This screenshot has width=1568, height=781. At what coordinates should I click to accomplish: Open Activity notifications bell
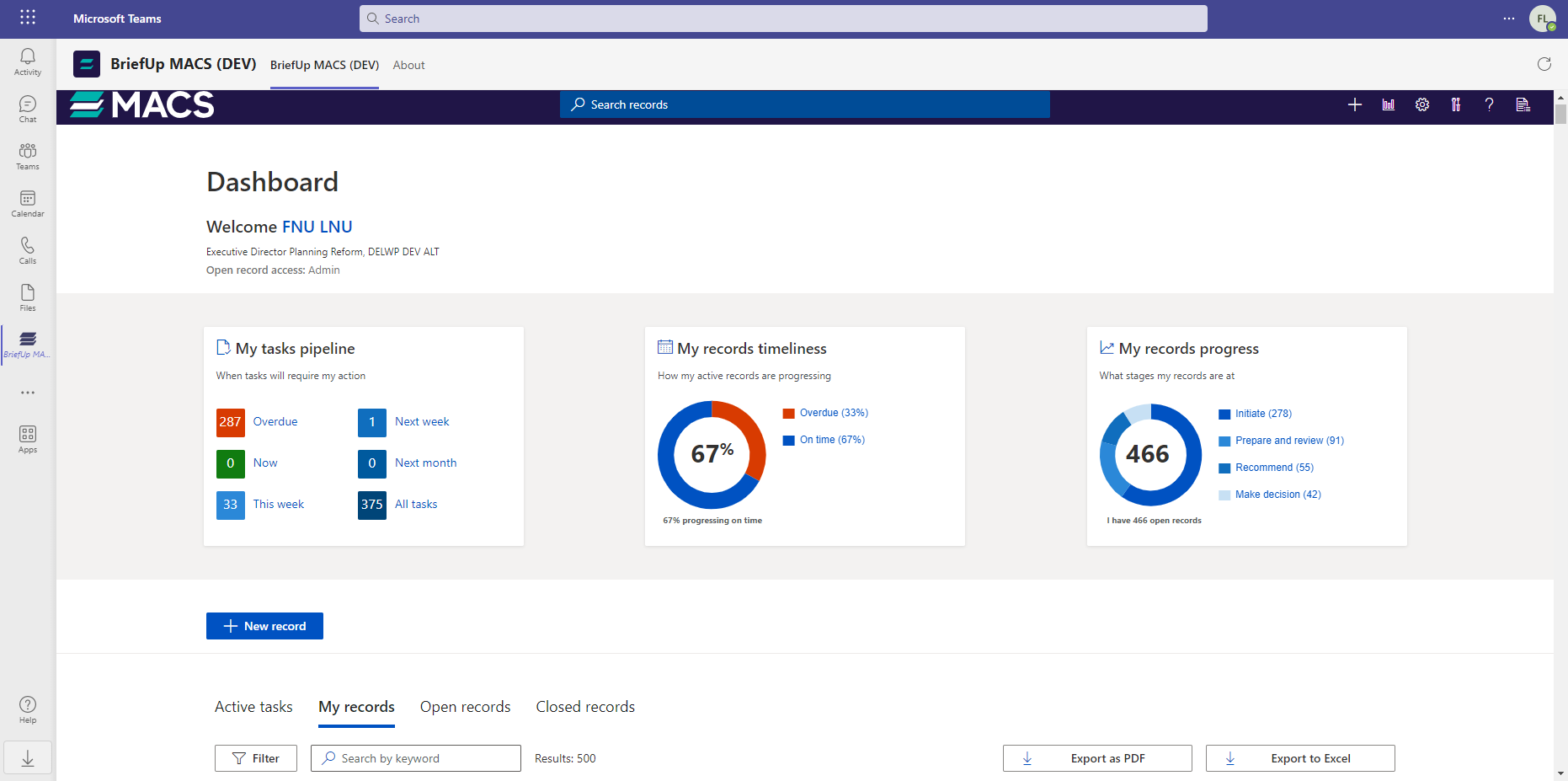pyautogui.click(x=28, y=62)
